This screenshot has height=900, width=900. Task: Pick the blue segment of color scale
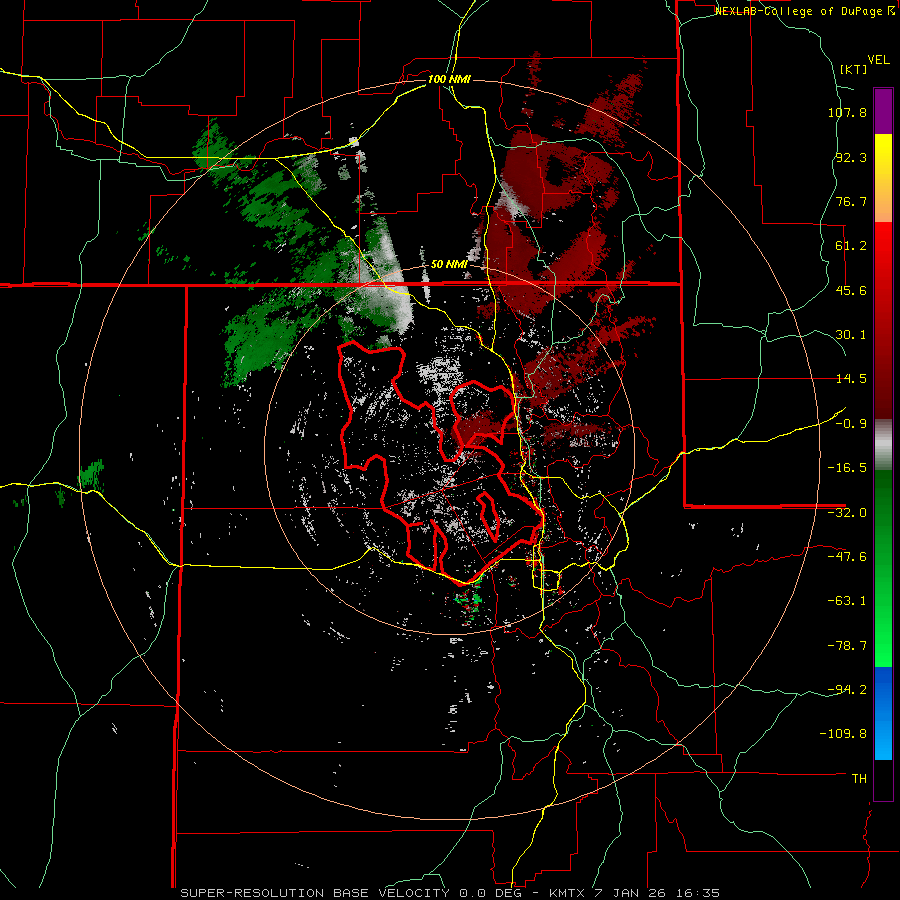coord(883,713)
